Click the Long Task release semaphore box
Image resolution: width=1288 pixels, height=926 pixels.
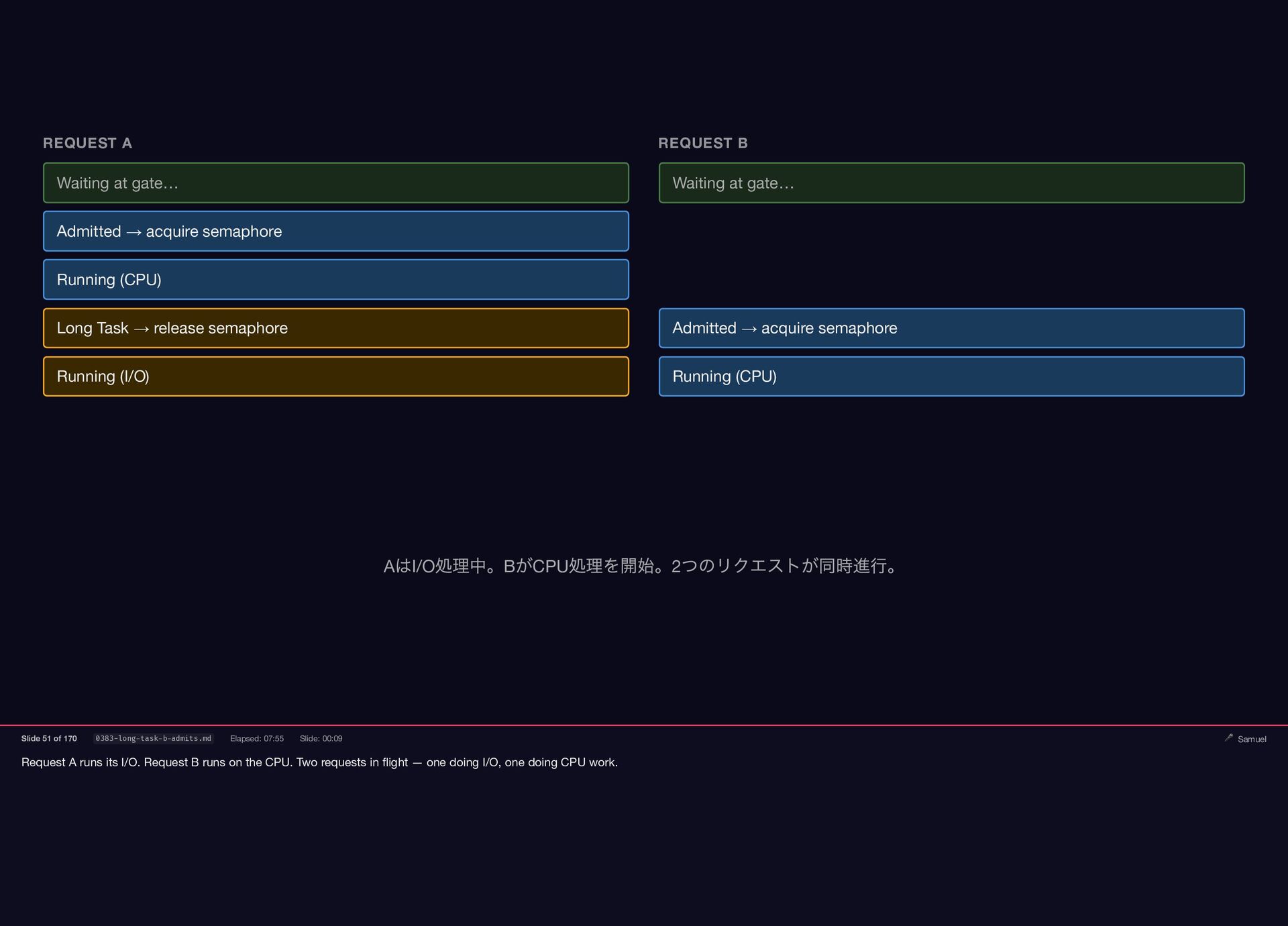(335, 328)
